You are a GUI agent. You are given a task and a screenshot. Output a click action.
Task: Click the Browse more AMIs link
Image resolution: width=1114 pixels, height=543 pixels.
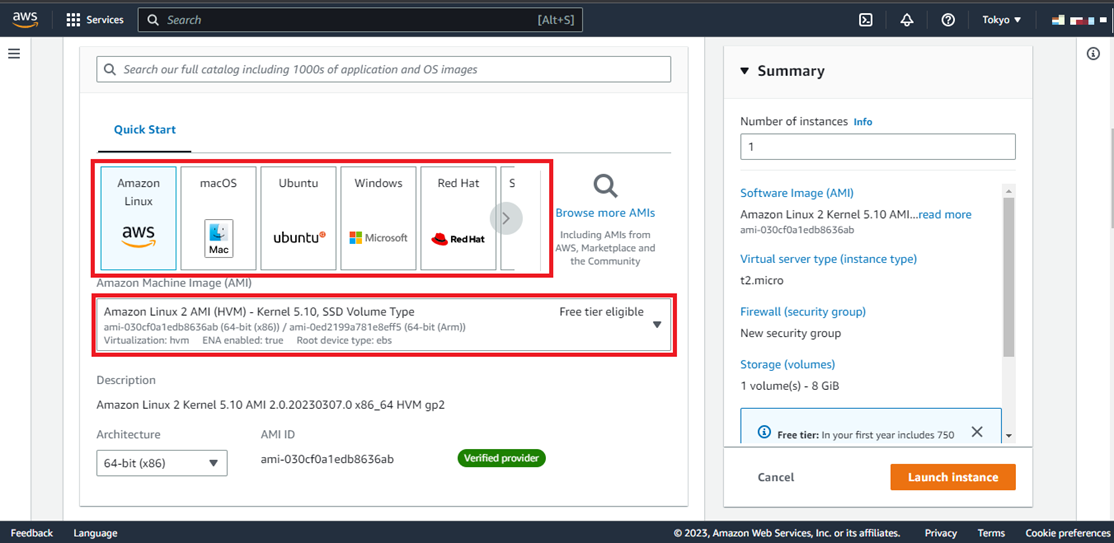click(605, 213)
